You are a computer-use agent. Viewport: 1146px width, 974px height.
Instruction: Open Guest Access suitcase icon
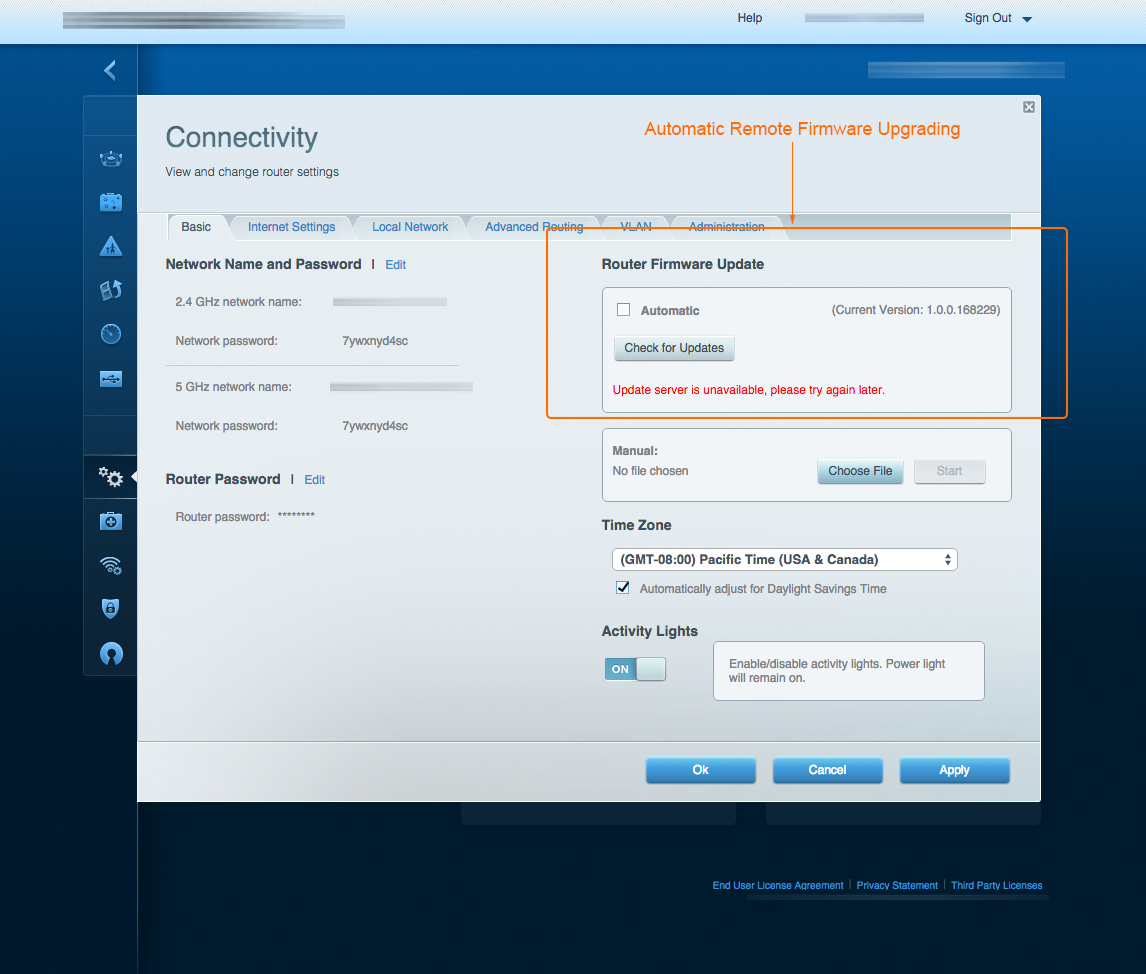(111, 202)
